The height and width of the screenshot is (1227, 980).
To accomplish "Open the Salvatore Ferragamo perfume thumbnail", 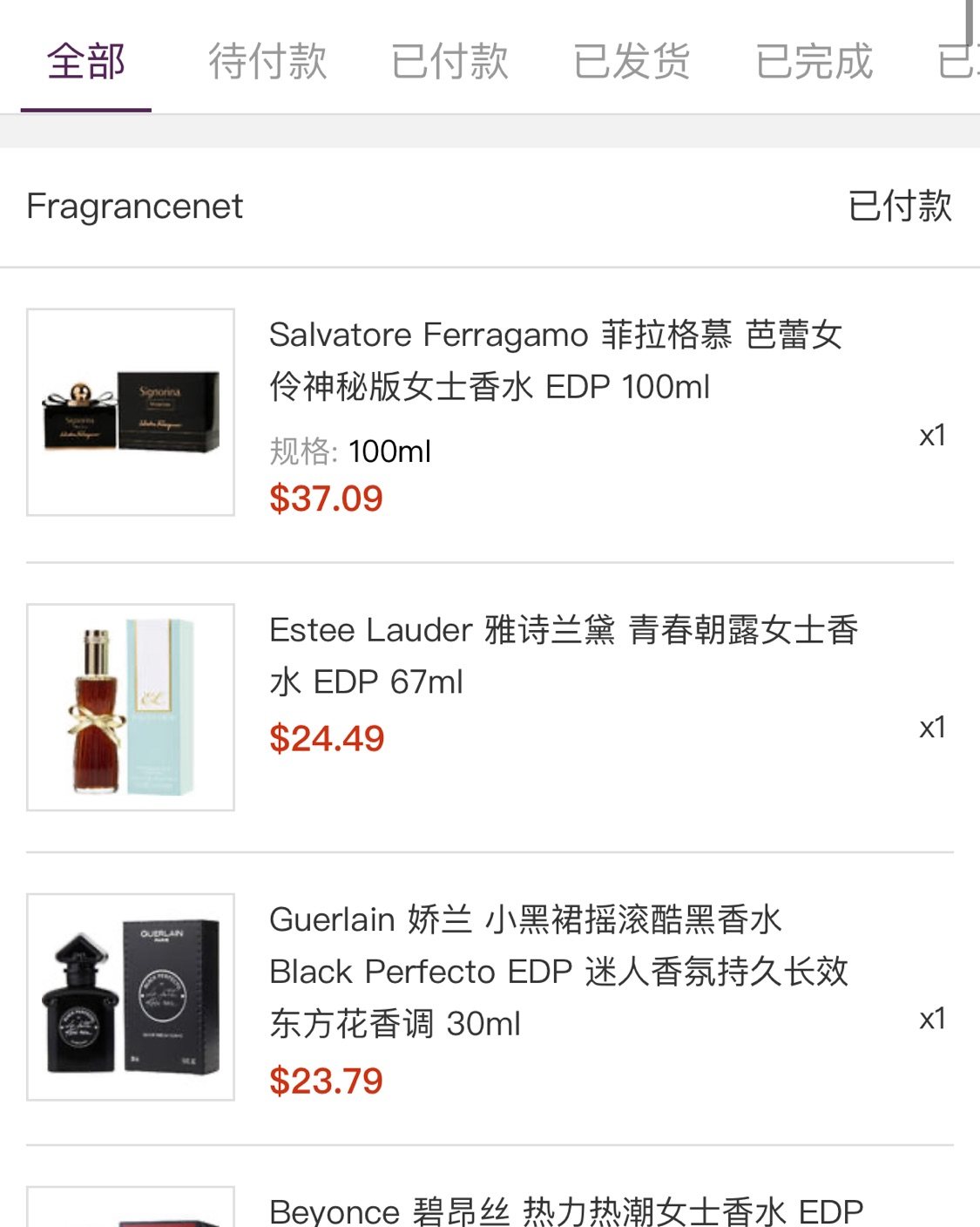I will (x=131, y=412).
